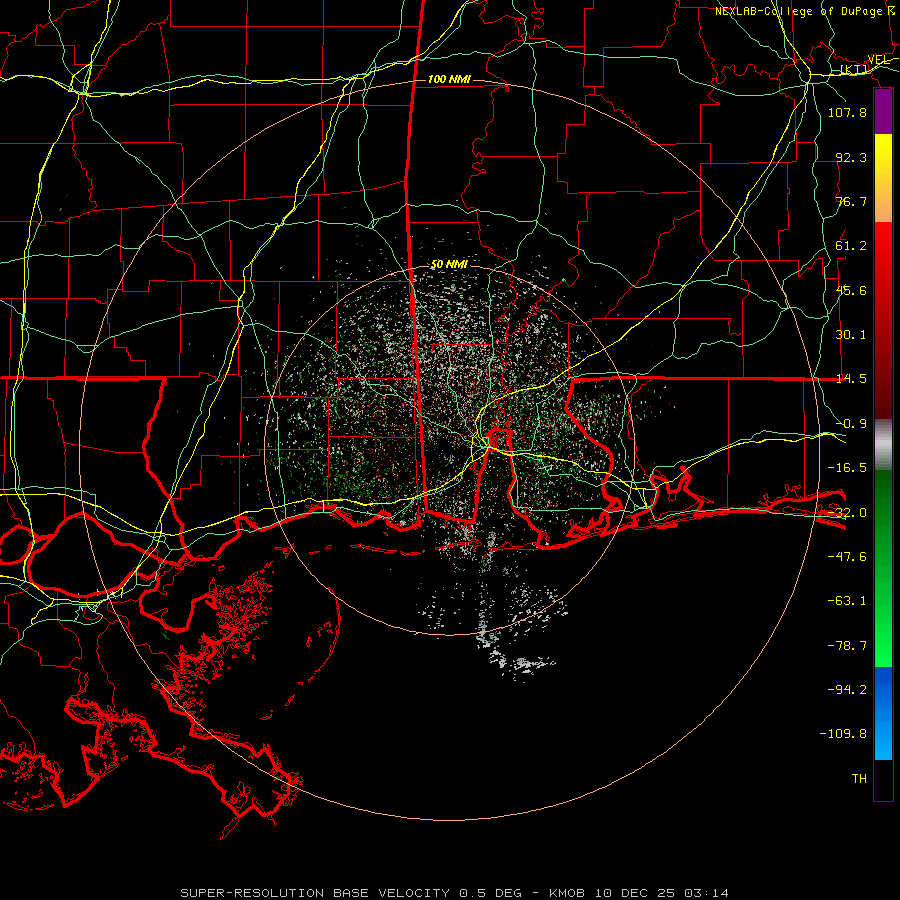Click the purple band of the velocity color bar
Screen dimensions: 900x900
tap(883, 112)
